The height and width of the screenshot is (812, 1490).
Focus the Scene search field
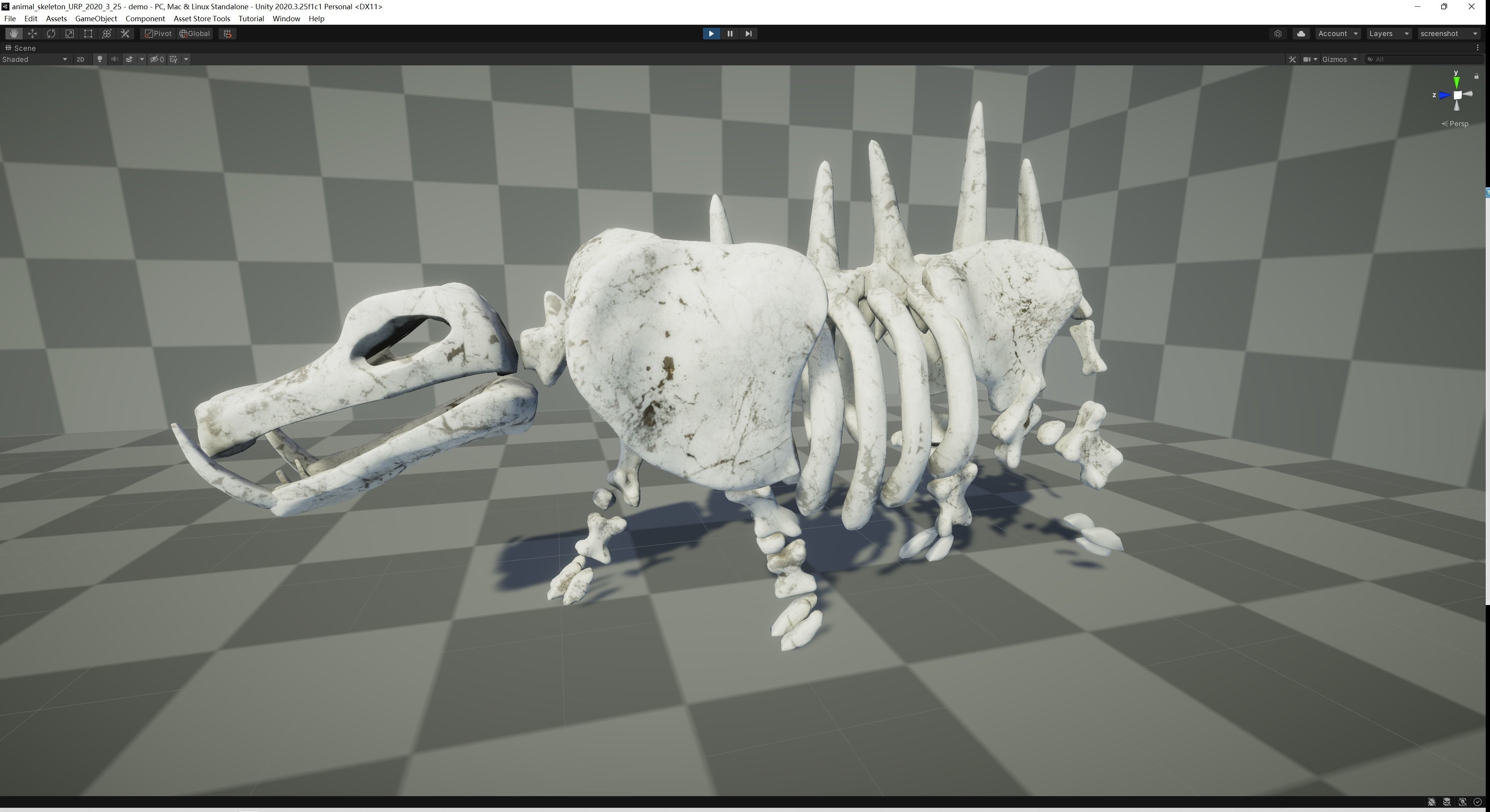1425,59
